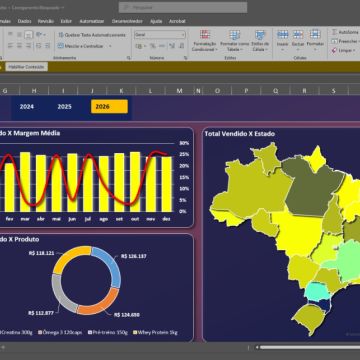This screenshot has width=360, height=360.
Task: Click the Align Right icon
Action: click(x=29, y=45)
